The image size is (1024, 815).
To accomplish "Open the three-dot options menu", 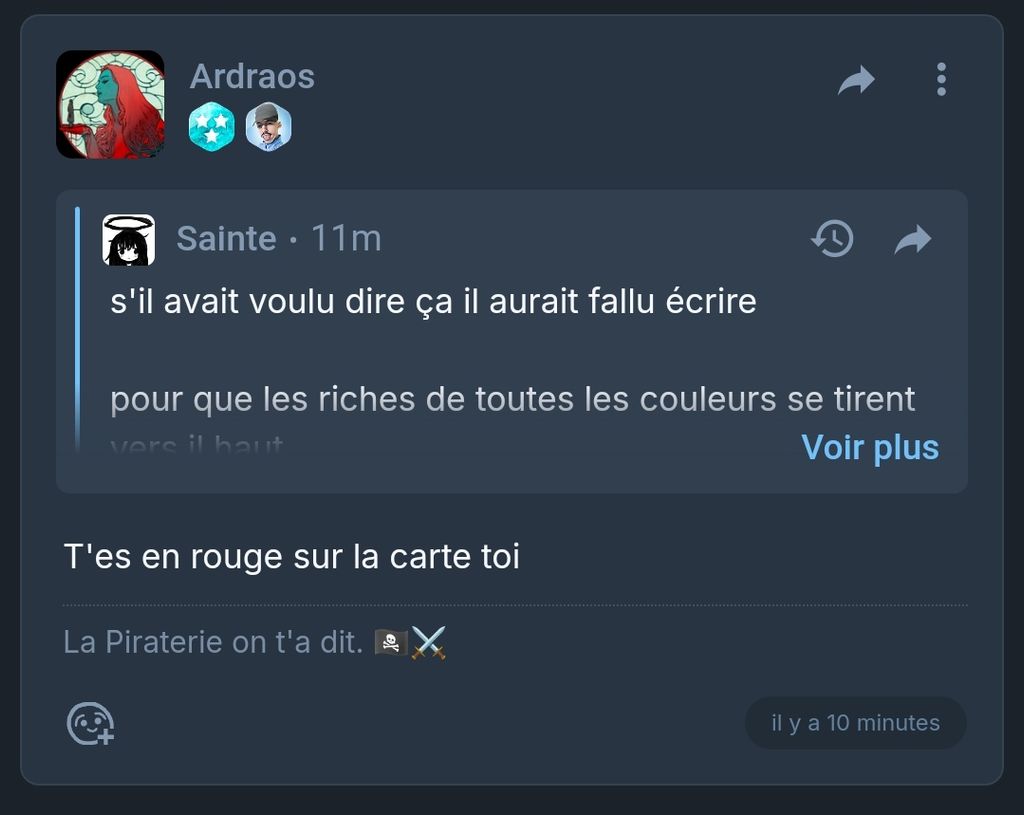I will pyautogui.click(x=941, y=80).
